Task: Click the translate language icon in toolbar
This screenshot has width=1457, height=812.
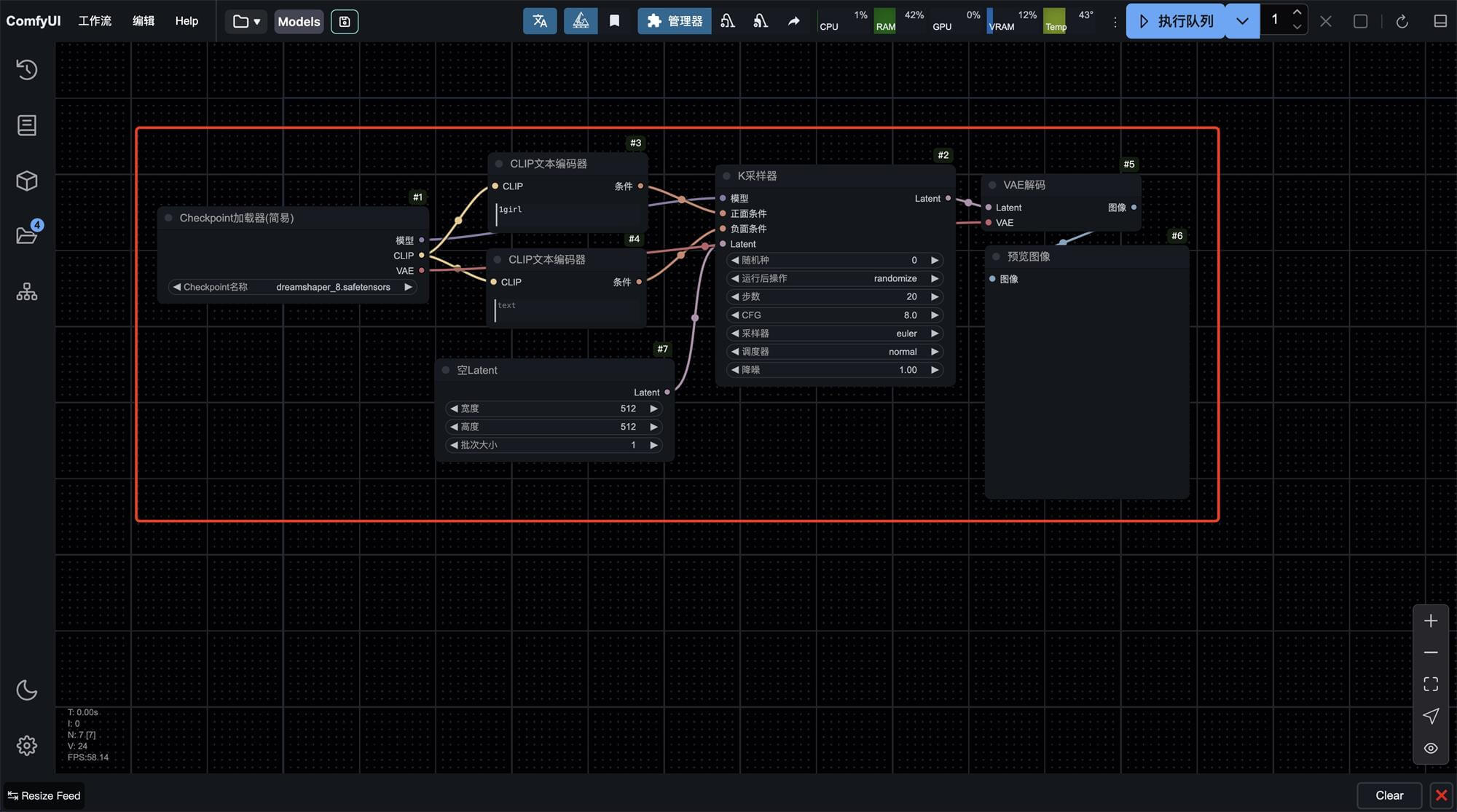Action: click(540, 21)
